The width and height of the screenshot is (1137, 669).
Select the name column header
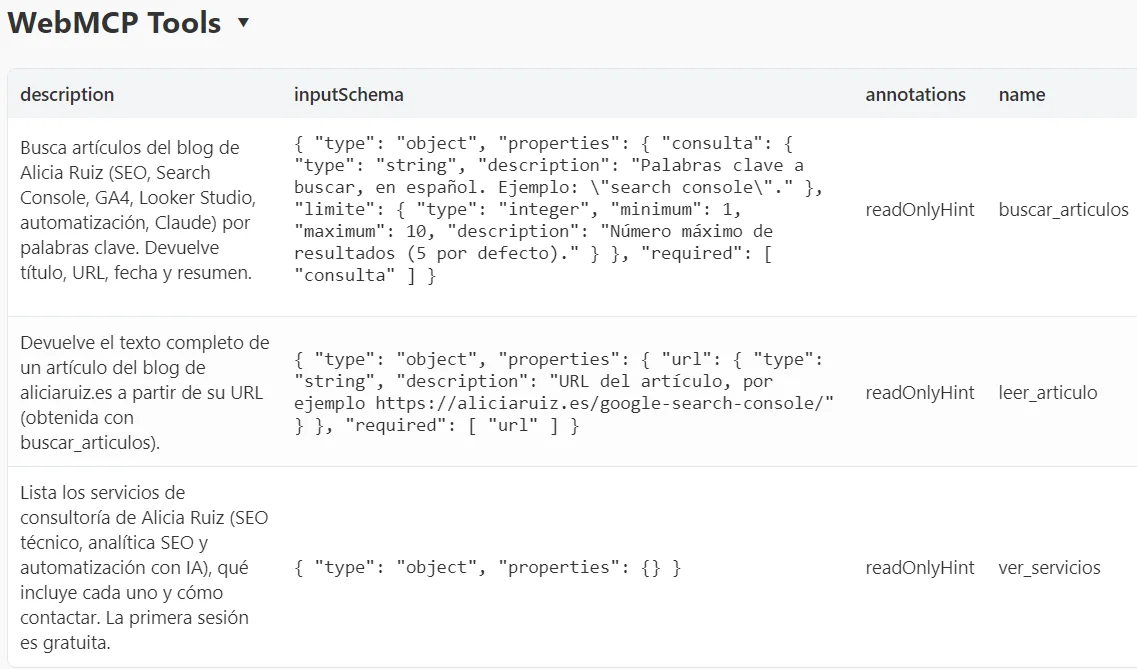[1022, 94]
